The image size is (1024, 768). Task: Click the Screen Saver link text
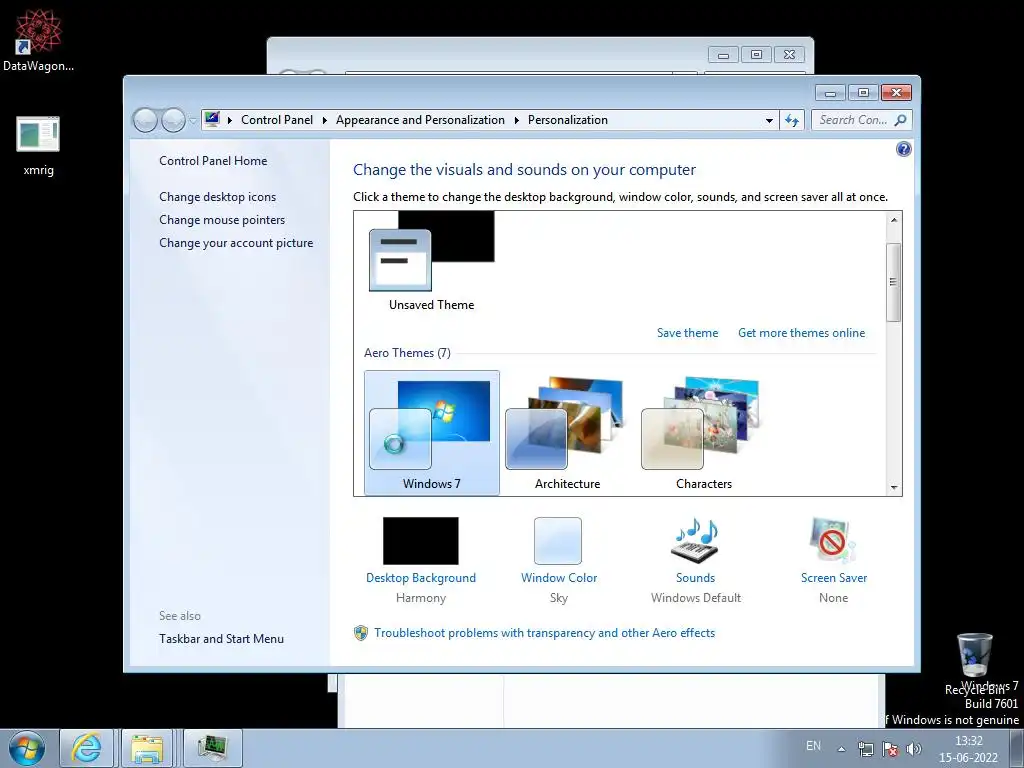tap(833, 577)
